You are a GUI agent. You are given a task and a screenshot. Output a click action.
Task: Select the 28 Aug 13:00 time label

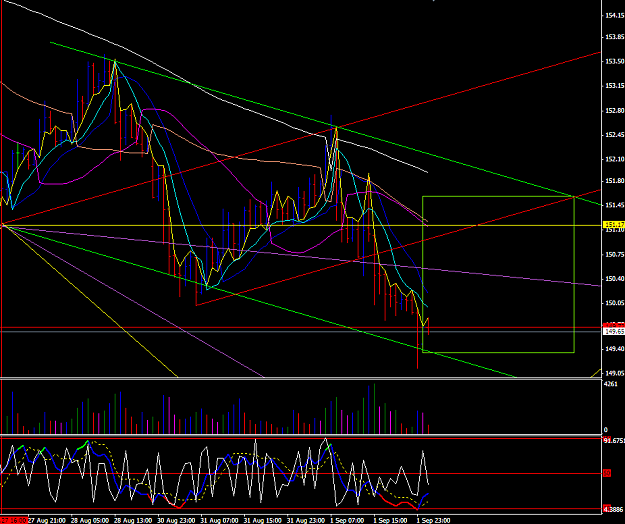(133, 520)
